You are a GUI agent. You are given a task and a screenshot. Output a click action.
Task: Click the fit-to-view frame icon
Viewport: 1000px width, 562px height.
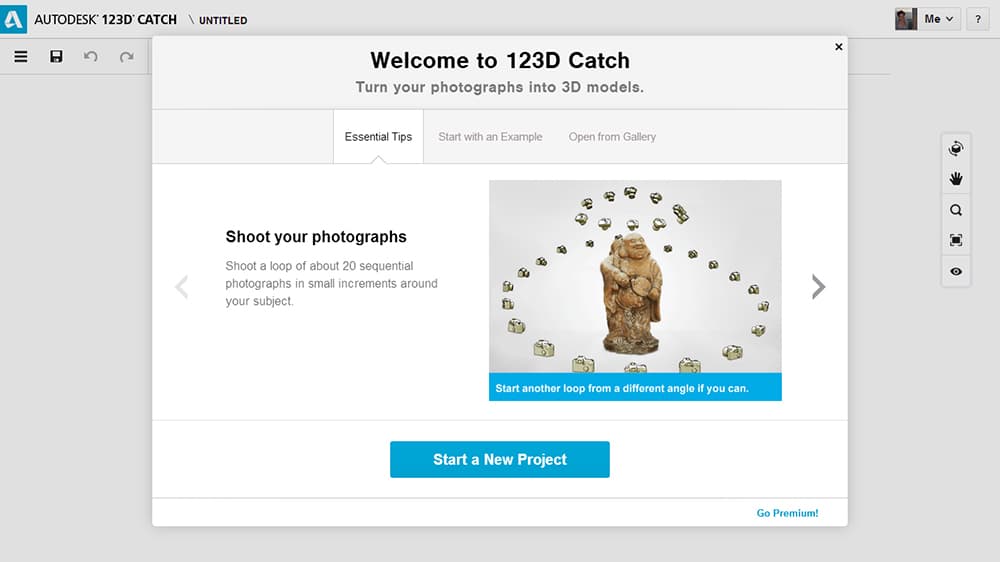pyautogui.click(x=955, y=240)
